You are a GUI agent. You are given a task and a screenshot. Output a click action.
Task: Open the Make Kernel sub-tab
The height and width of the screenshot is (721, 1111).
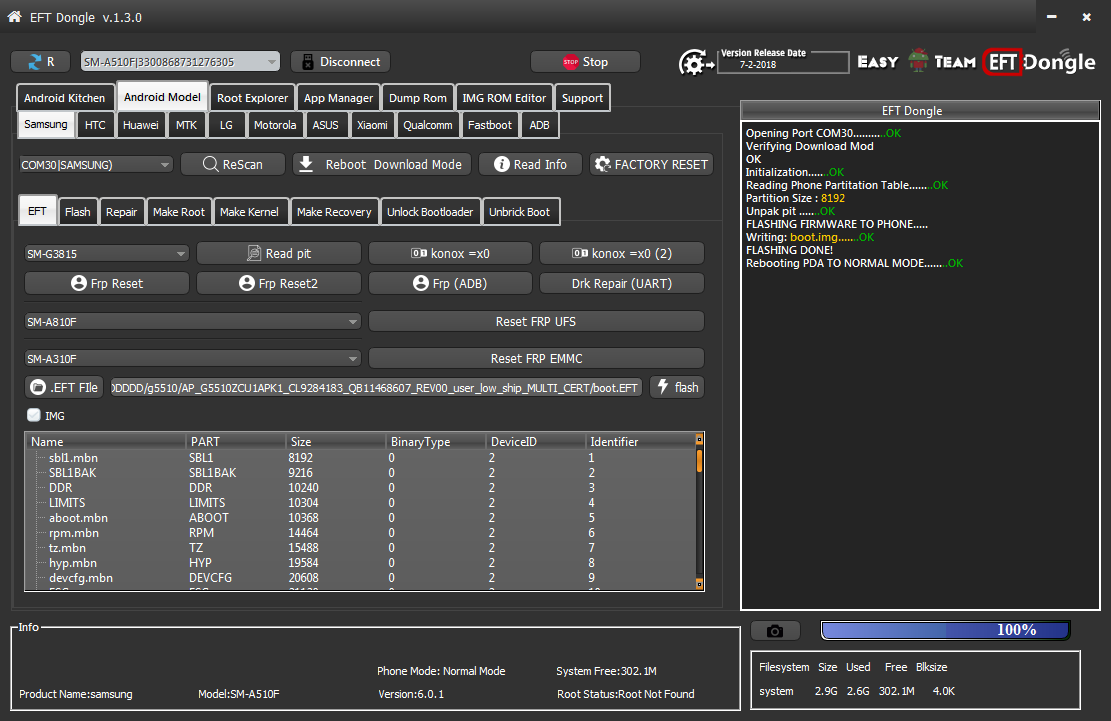click(249, 212)
